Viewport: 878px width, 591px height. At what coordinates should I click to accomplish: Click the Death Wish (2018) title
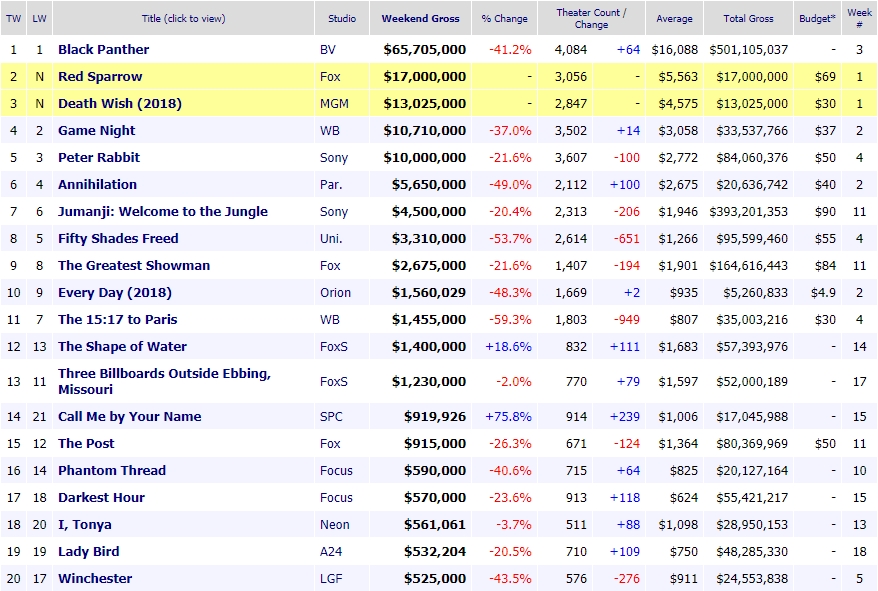tap(120, 104)
